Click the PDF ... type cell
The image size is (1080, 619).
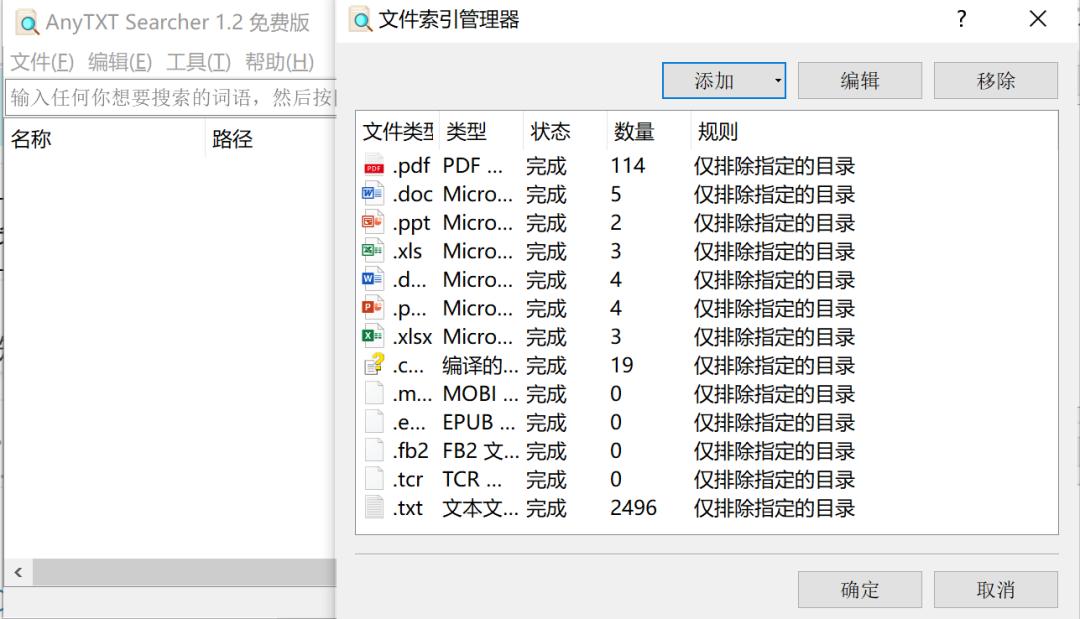pos(472,166)
